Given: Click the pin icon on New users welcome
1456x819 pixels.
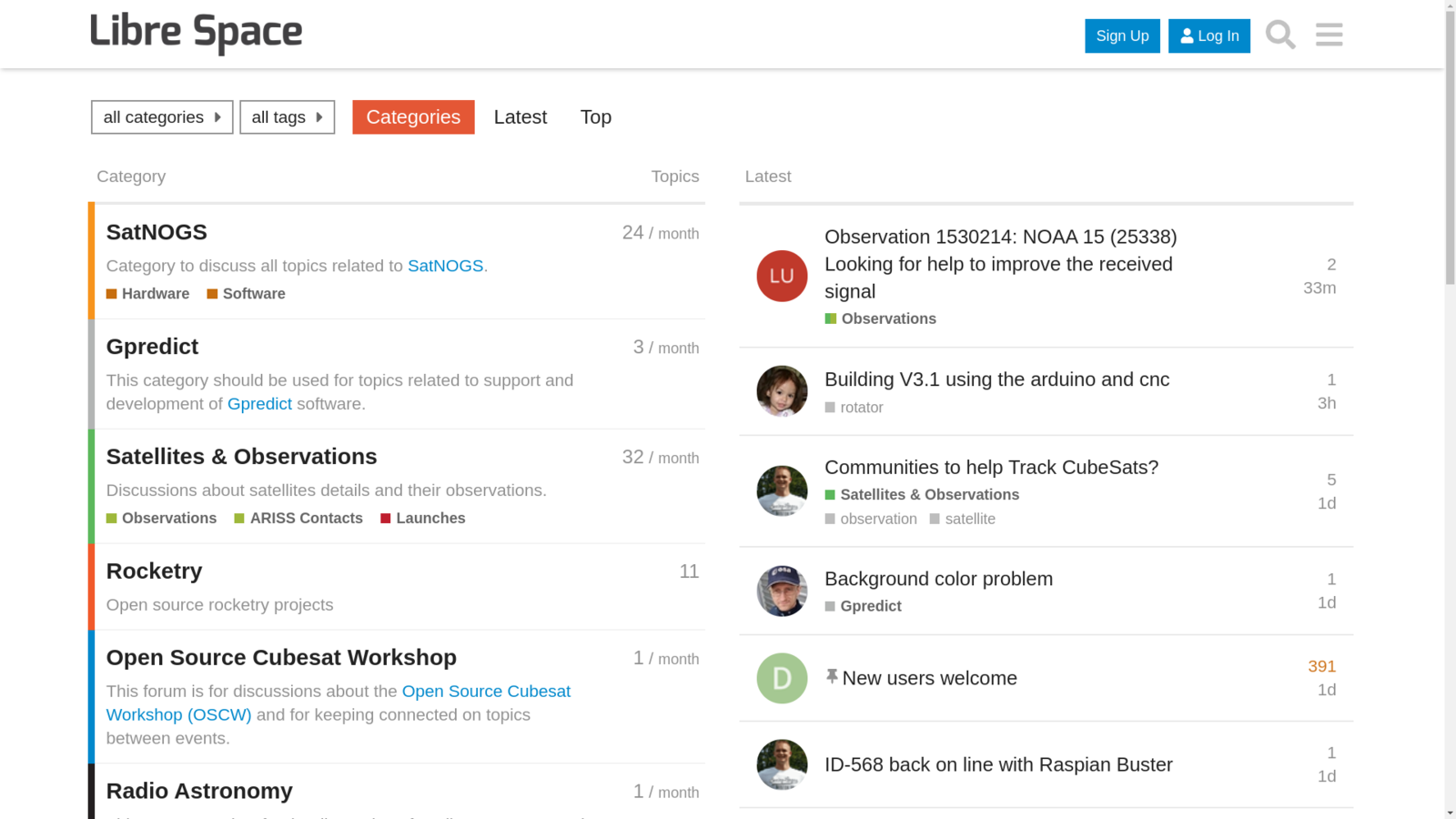Looking at the screenshot, I should tap(832, 676).
